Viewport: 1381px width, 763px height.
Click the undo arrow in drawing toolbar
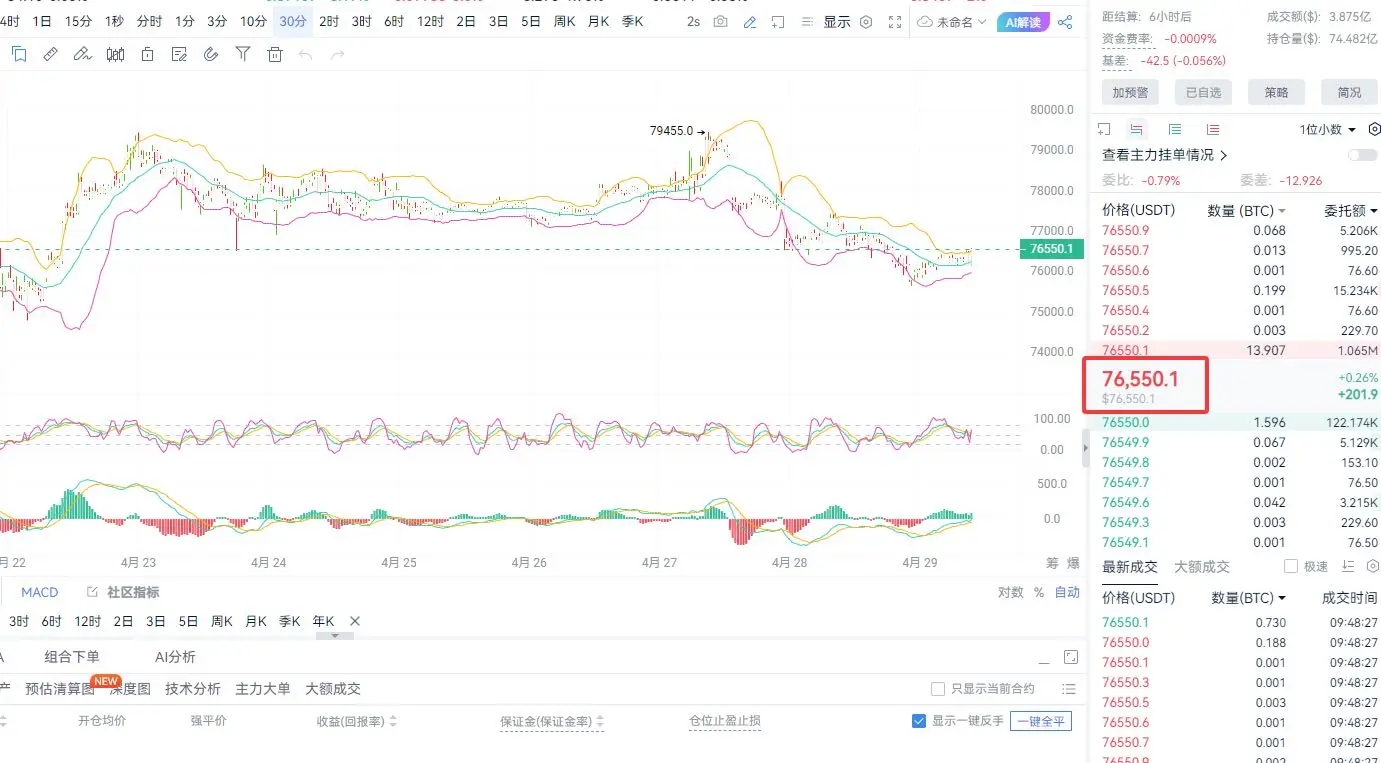click(x=306, y=54)
